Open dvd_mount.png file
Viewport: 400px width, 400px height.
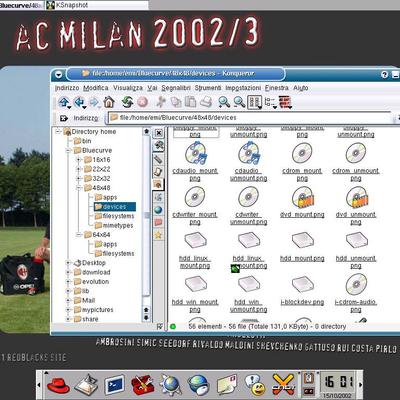(x=302, y=202)
